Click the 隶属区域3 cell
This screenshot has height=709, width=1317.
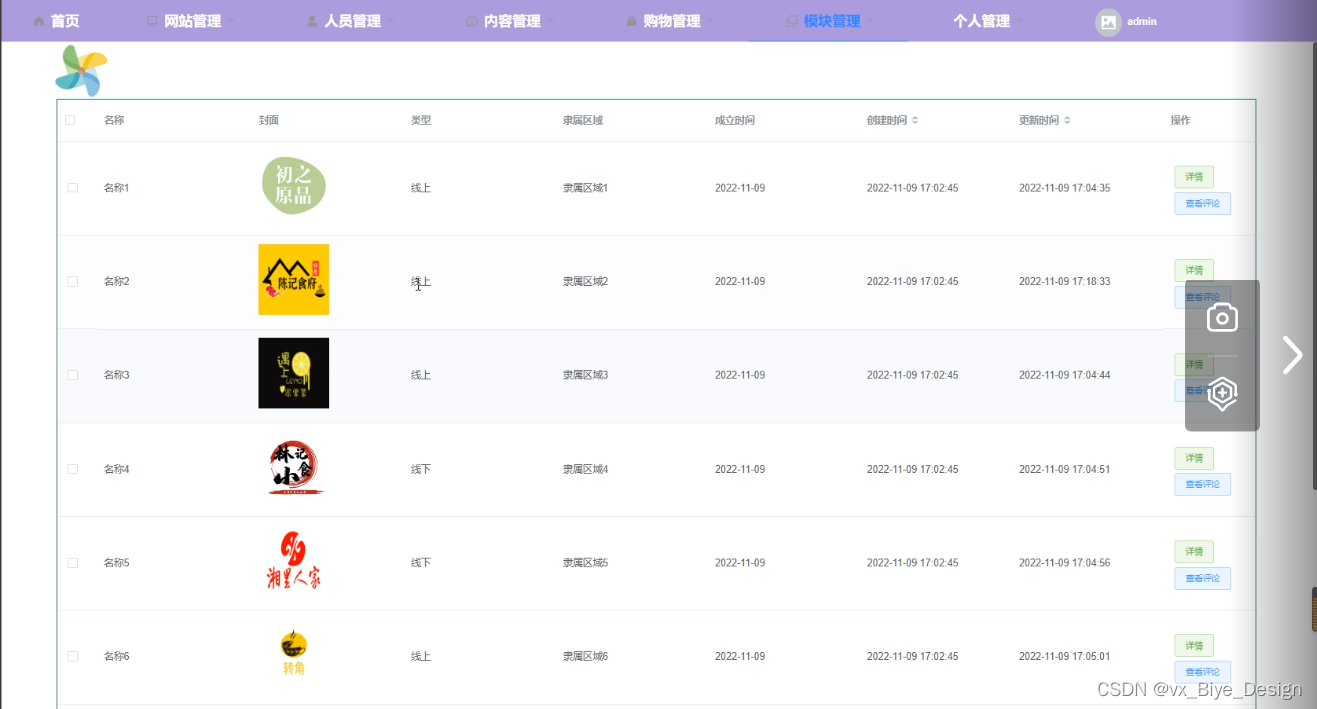tap(585, 375)
